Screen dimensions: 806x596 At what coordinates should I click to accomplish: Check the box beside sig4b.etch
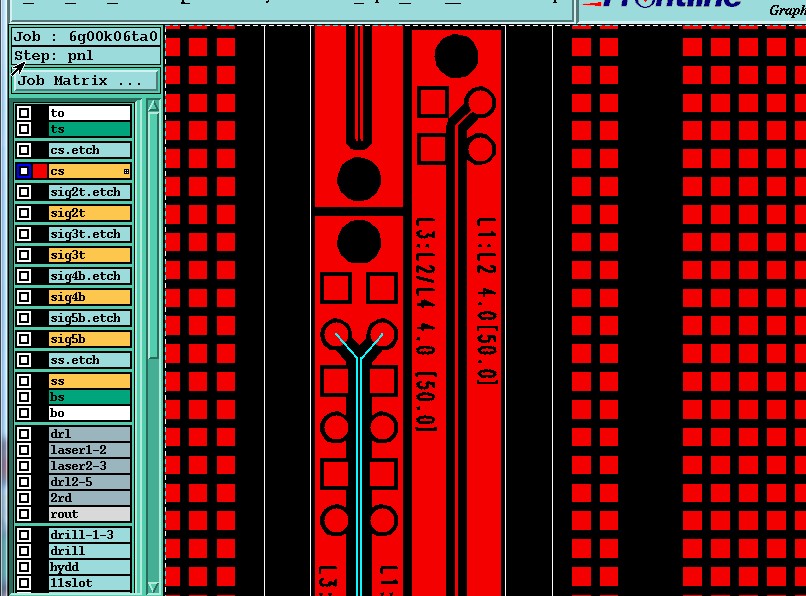[x=24, y=276]
